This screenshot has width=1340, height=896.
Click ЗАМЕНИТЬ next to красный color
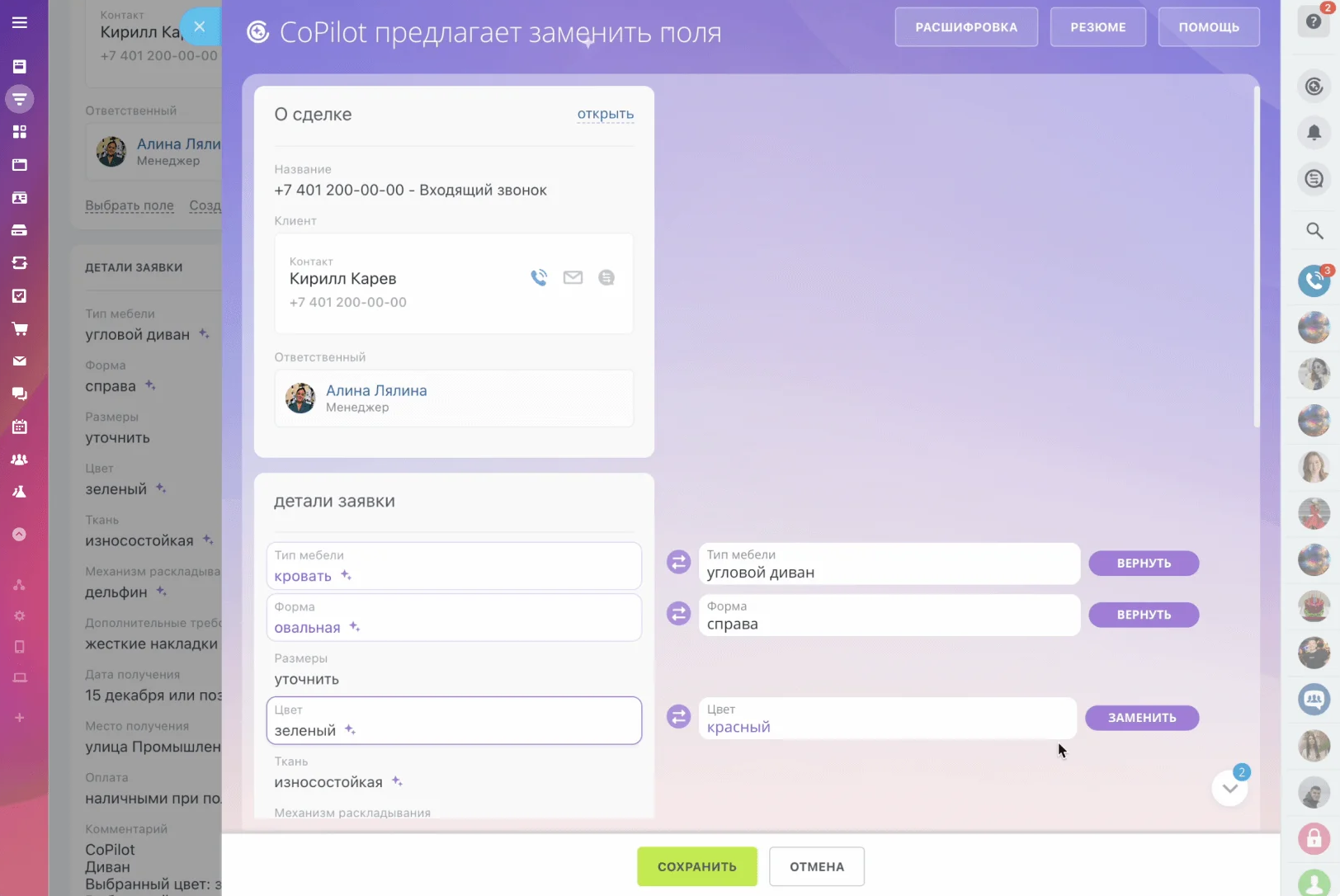coord(1142,718)
